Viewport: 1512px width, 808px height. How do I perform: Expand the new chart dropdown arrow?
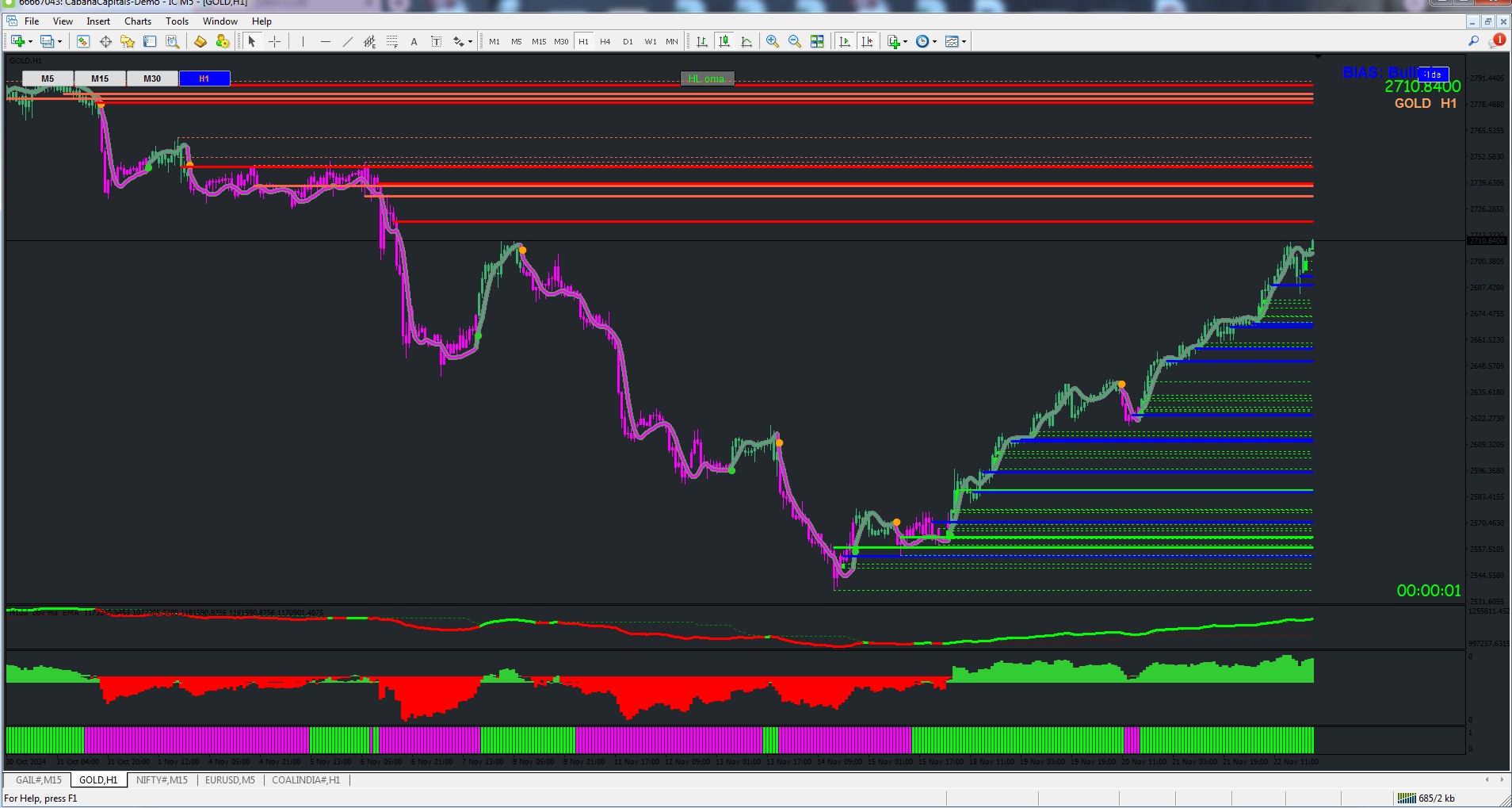pos(31,42)
